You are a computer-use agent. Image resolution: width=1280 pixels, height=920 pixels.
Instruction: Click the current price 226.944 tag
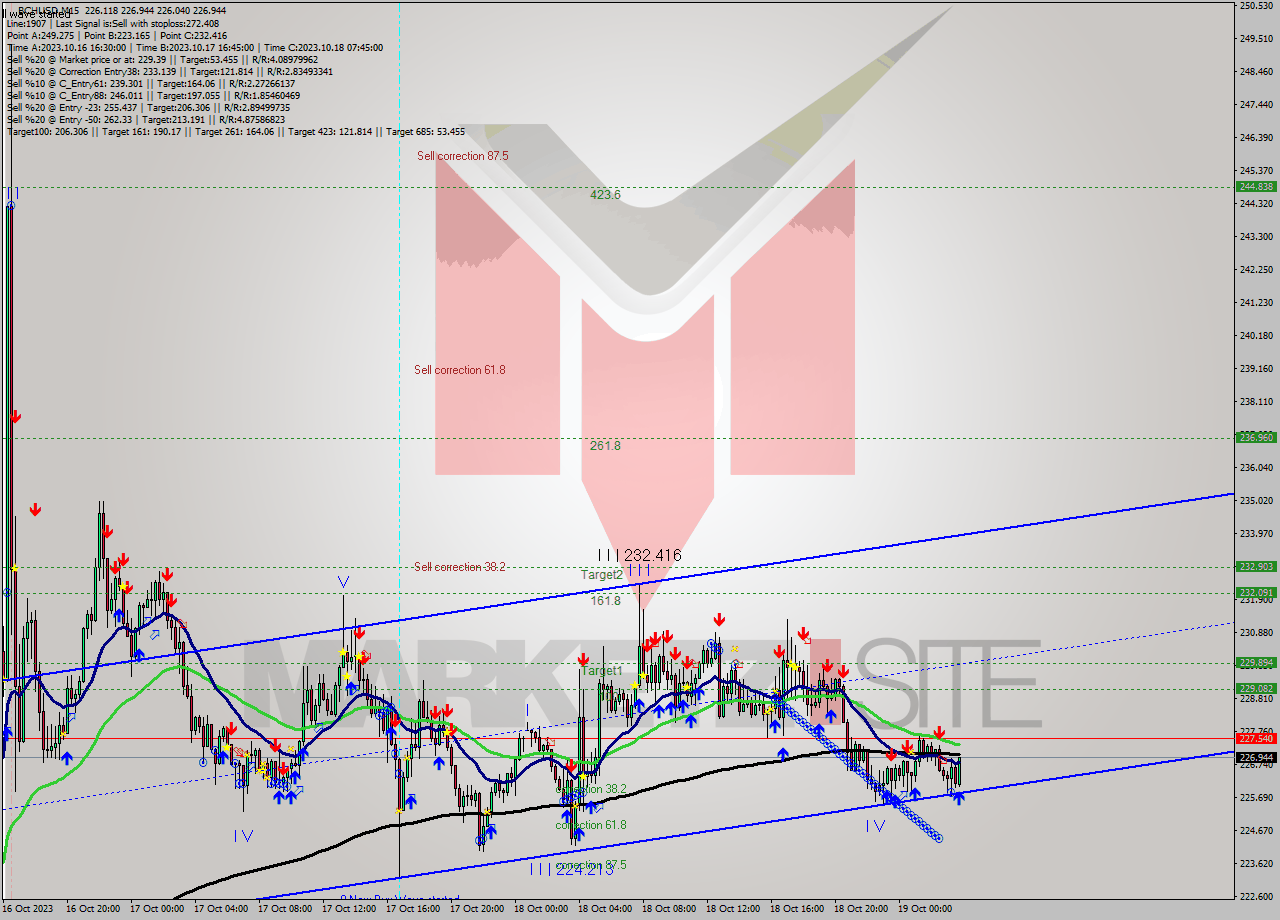1255,758
